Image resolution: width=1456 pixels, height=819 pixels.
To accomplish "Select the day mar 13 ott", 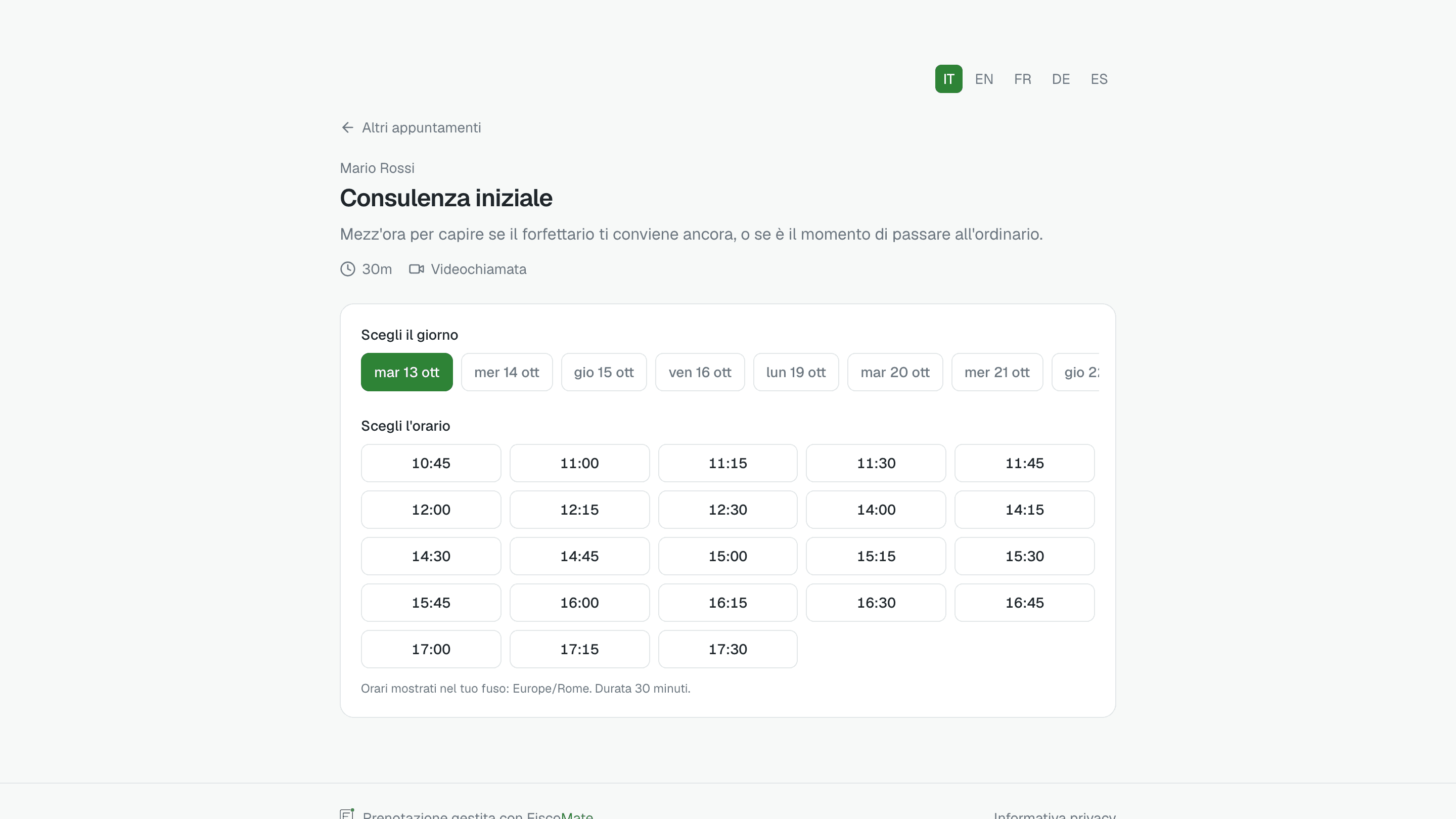I will (407, 373).
